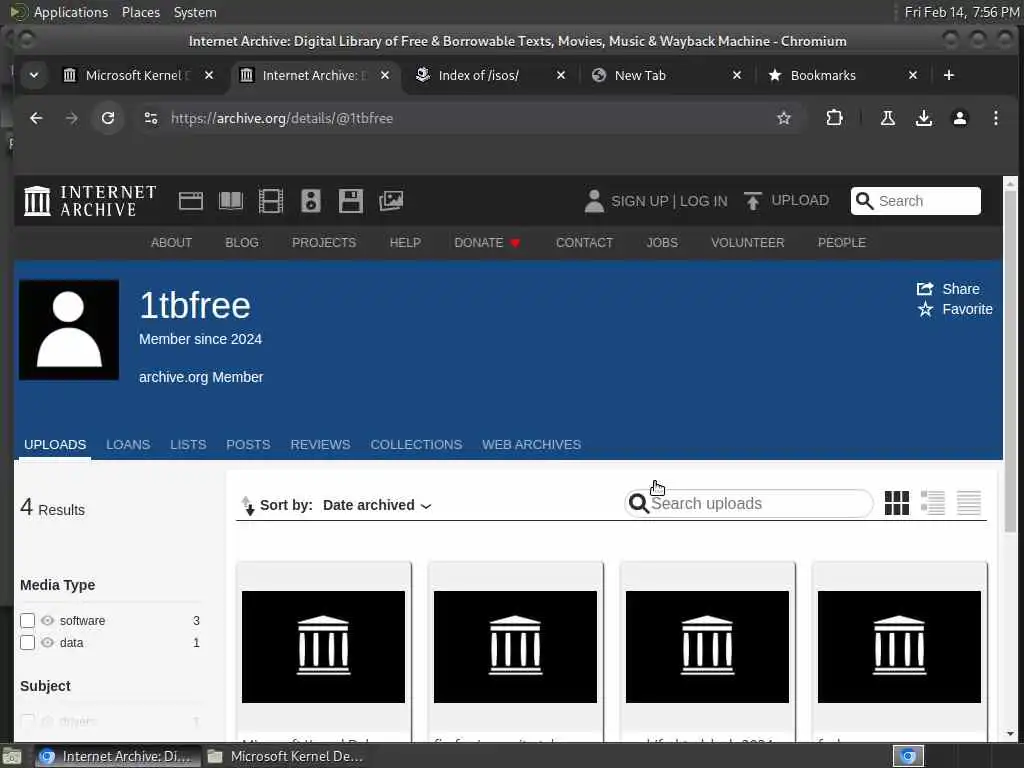Toggle sort direction arrows

pyautogui.click(x=248, y=505)
